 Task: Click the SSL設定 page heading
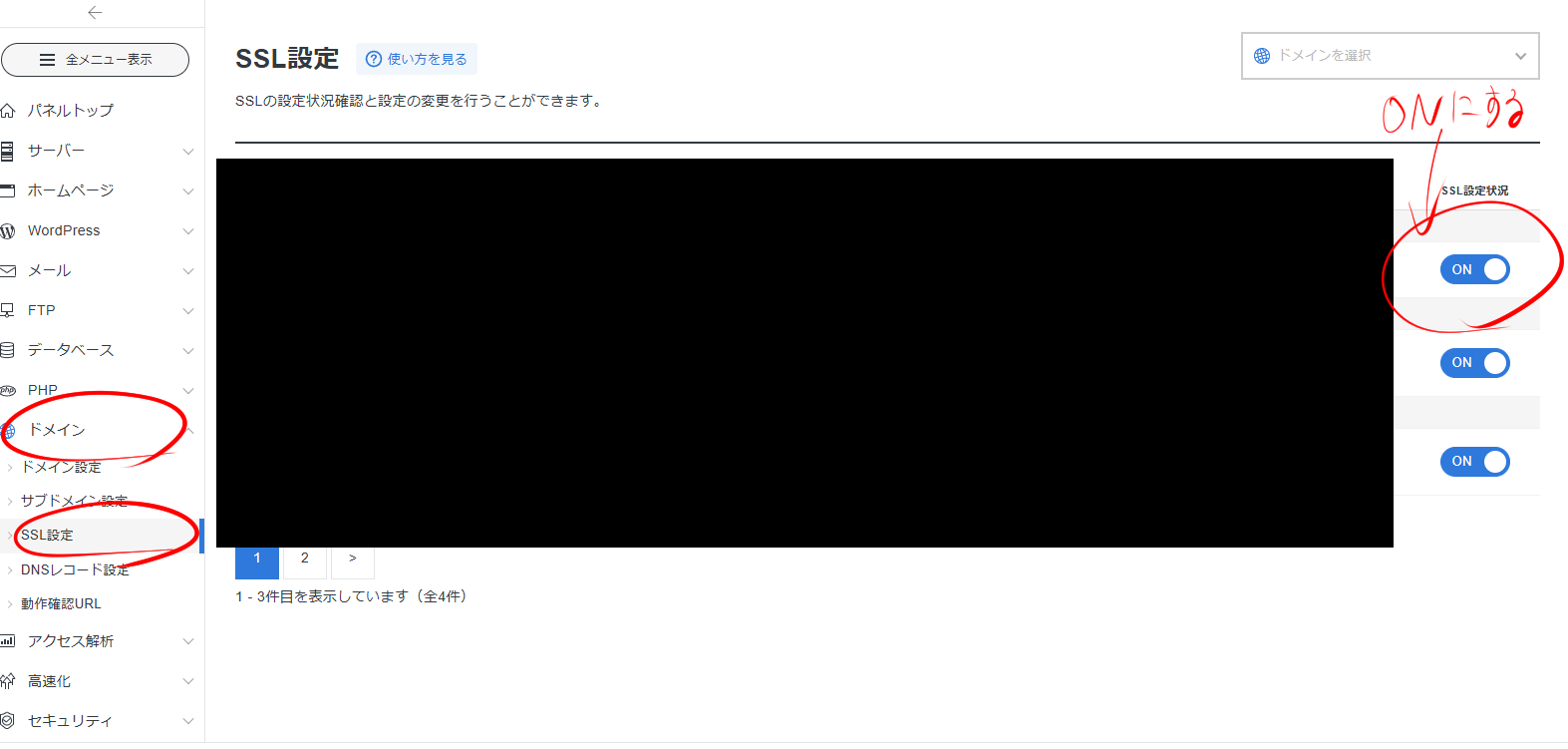[x=287, y=59]
